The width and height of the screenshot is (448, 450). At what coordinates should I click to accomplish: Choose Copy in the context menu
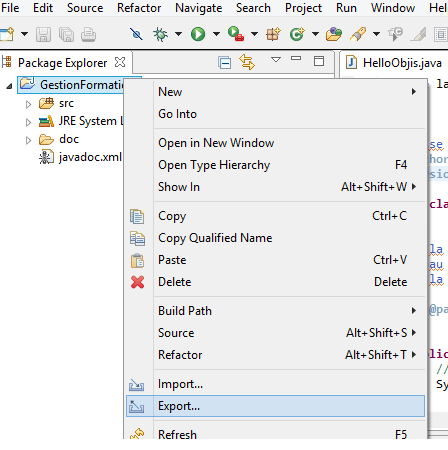(x=275, y=216)
